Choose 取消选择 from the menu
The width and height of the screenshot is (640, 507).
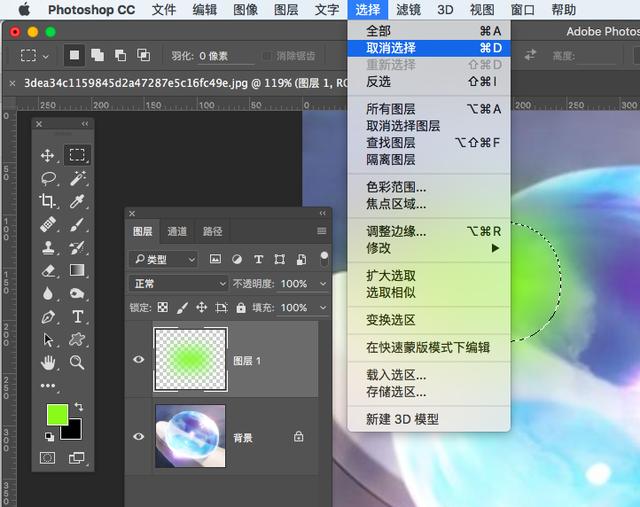pyautogui.click(x=429, y=48)
